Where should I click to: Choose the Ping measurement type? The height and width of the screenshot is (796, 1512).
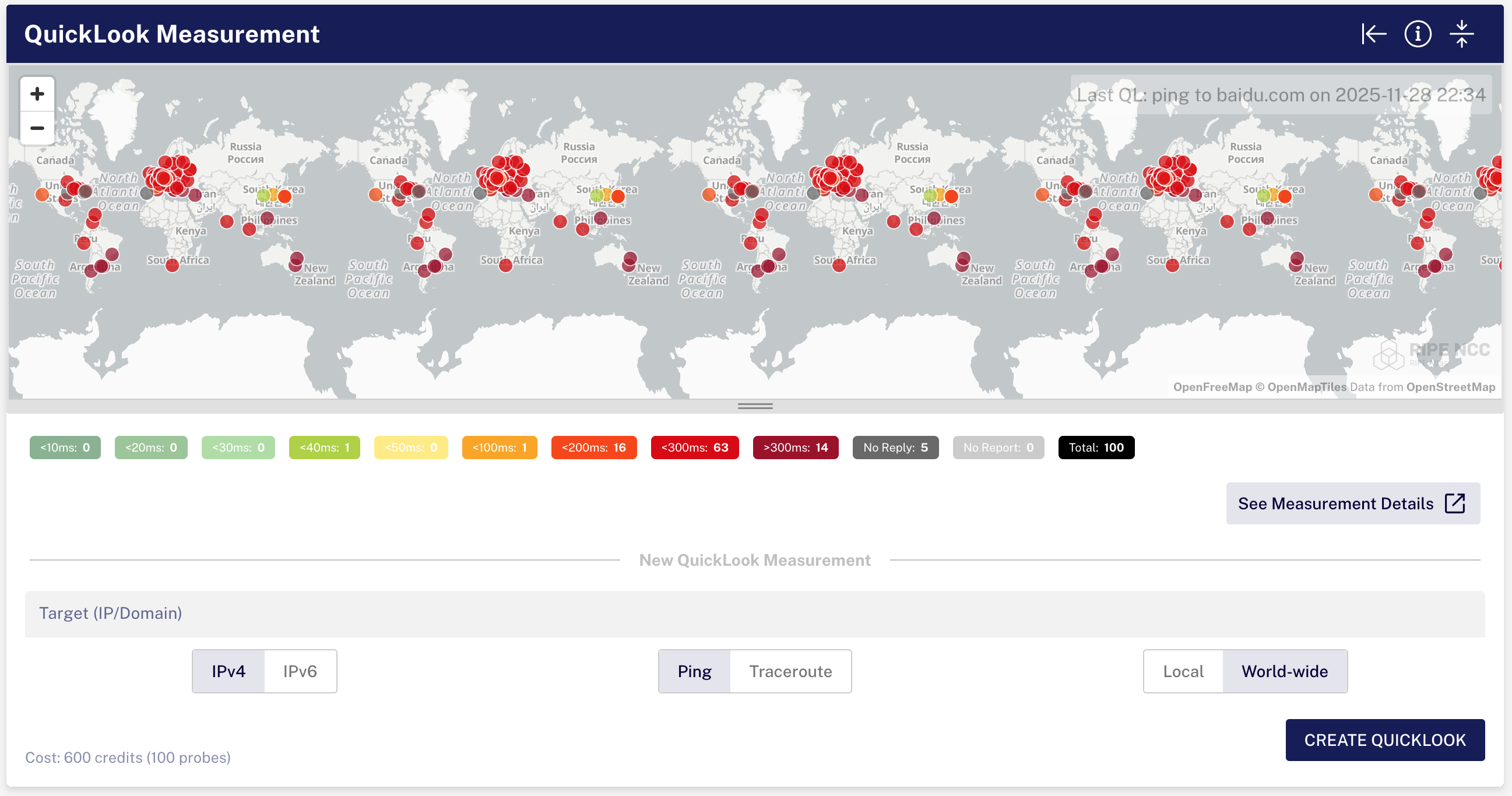coord(694,671)
